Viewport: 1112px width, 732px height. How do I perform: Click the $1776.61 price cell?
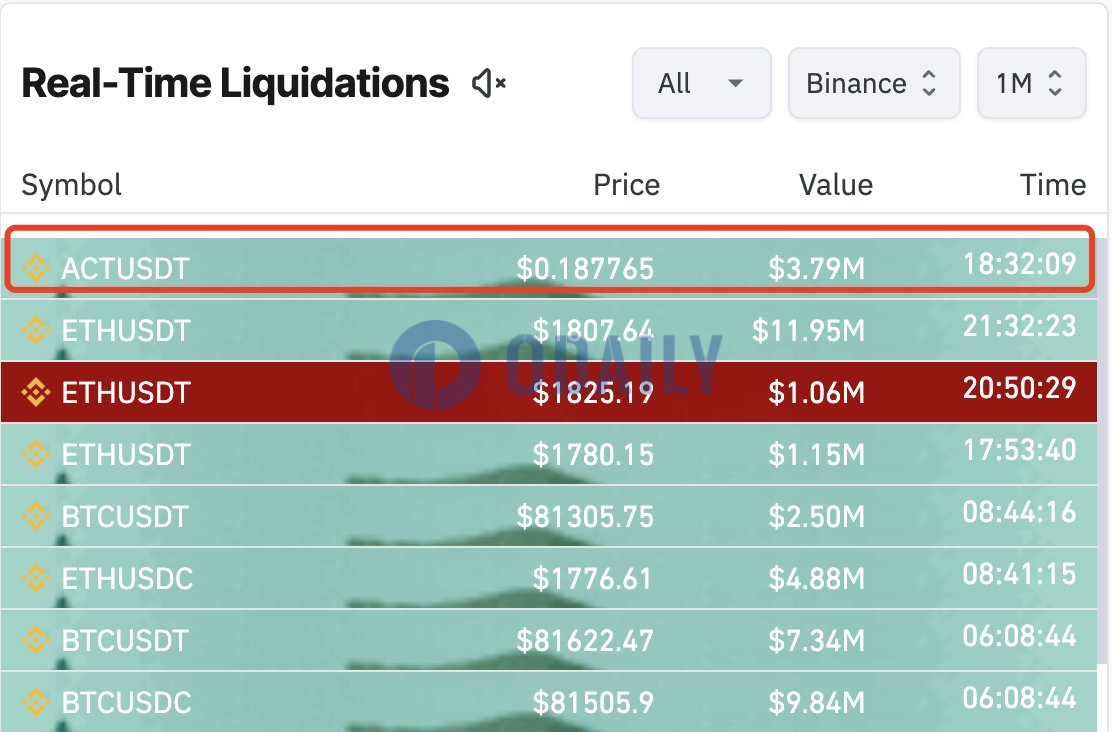[592, 579]
